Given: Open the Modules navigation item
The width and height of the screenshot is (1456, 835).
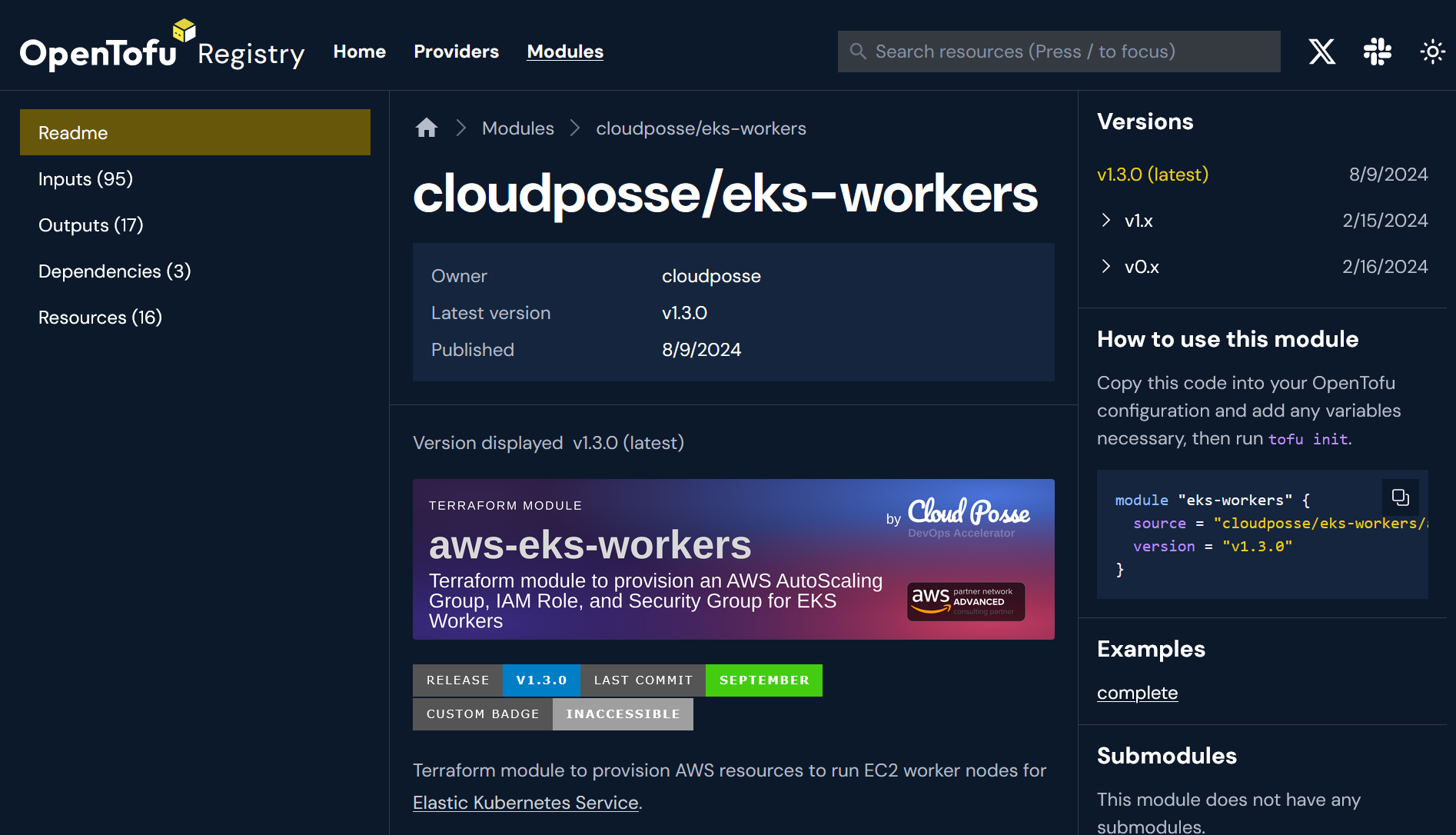Looking at the screenshot, I should pyautogui.click(x=565, y=52).
